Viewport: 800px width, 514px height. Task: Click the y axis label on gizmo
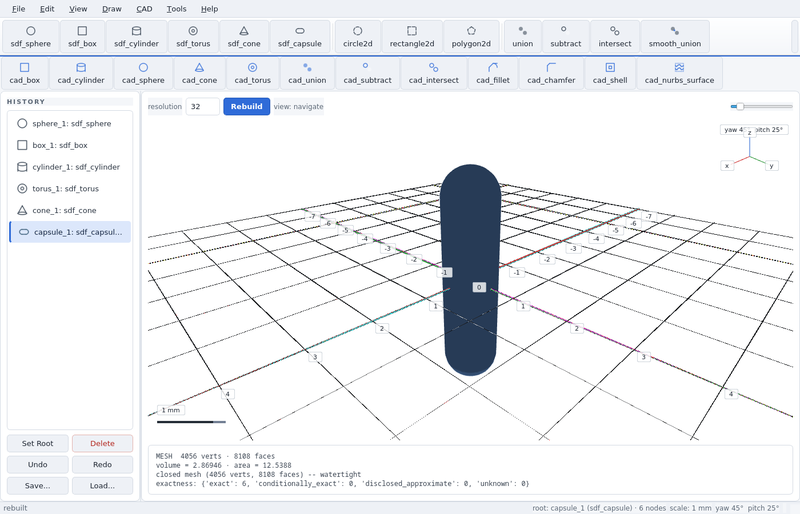coord(771,165)
